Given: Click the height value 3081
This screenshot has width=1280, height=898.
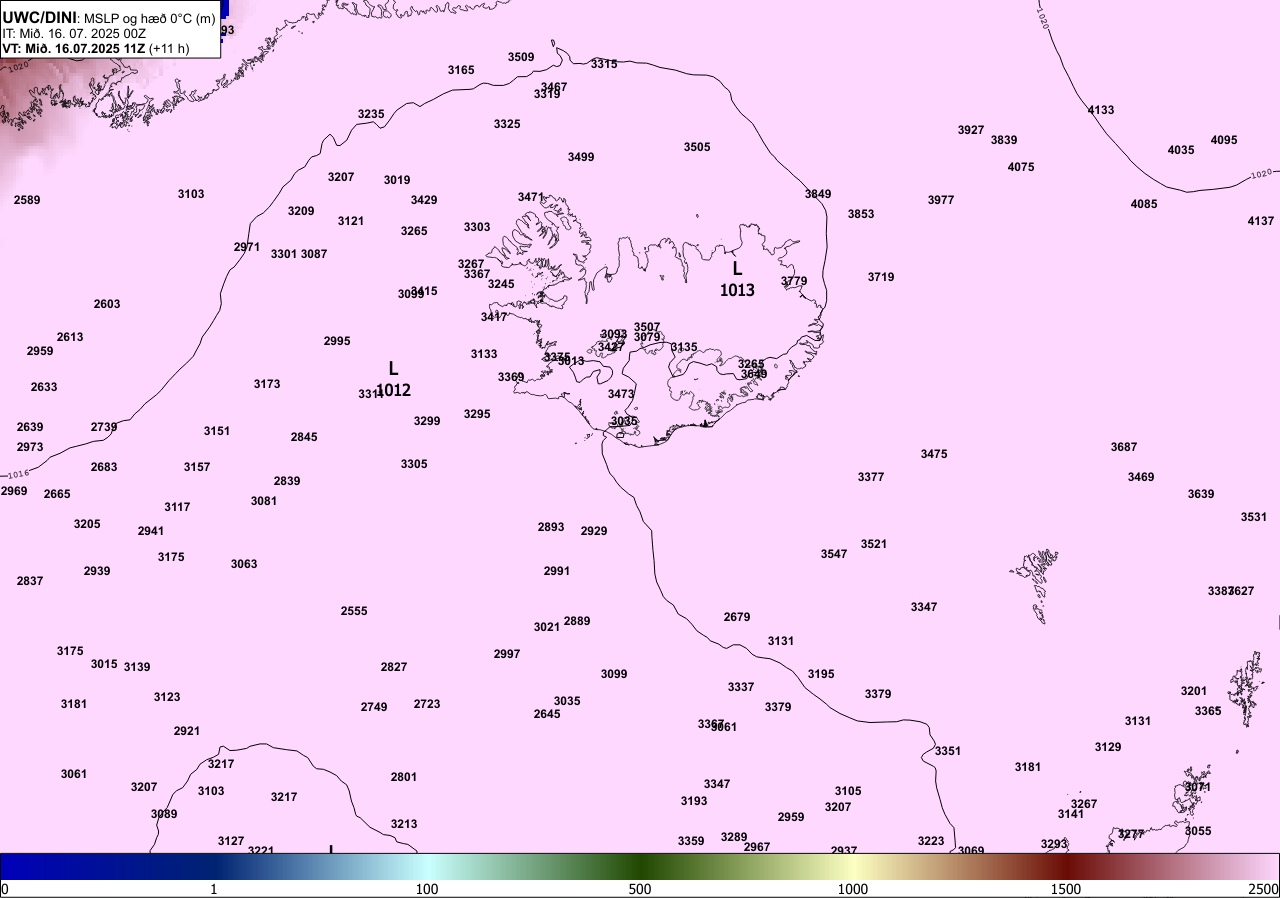Looking at the screenshot, I should [264, 501].
